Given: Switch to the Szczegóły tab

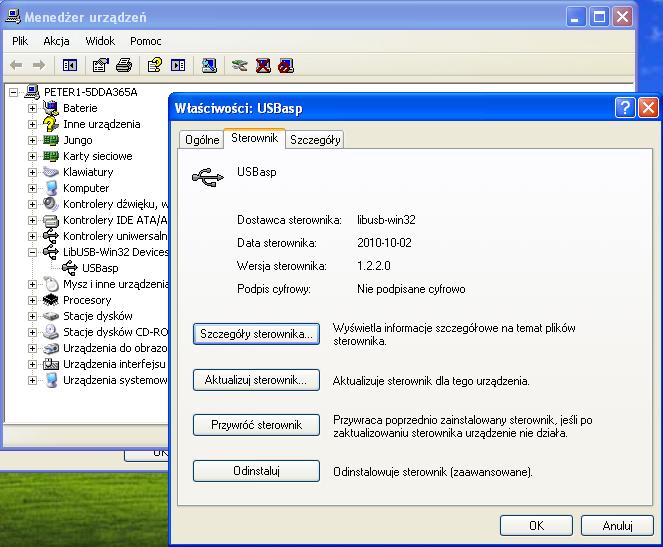Looking at the screenshot, I should click(x=315, y=140).
